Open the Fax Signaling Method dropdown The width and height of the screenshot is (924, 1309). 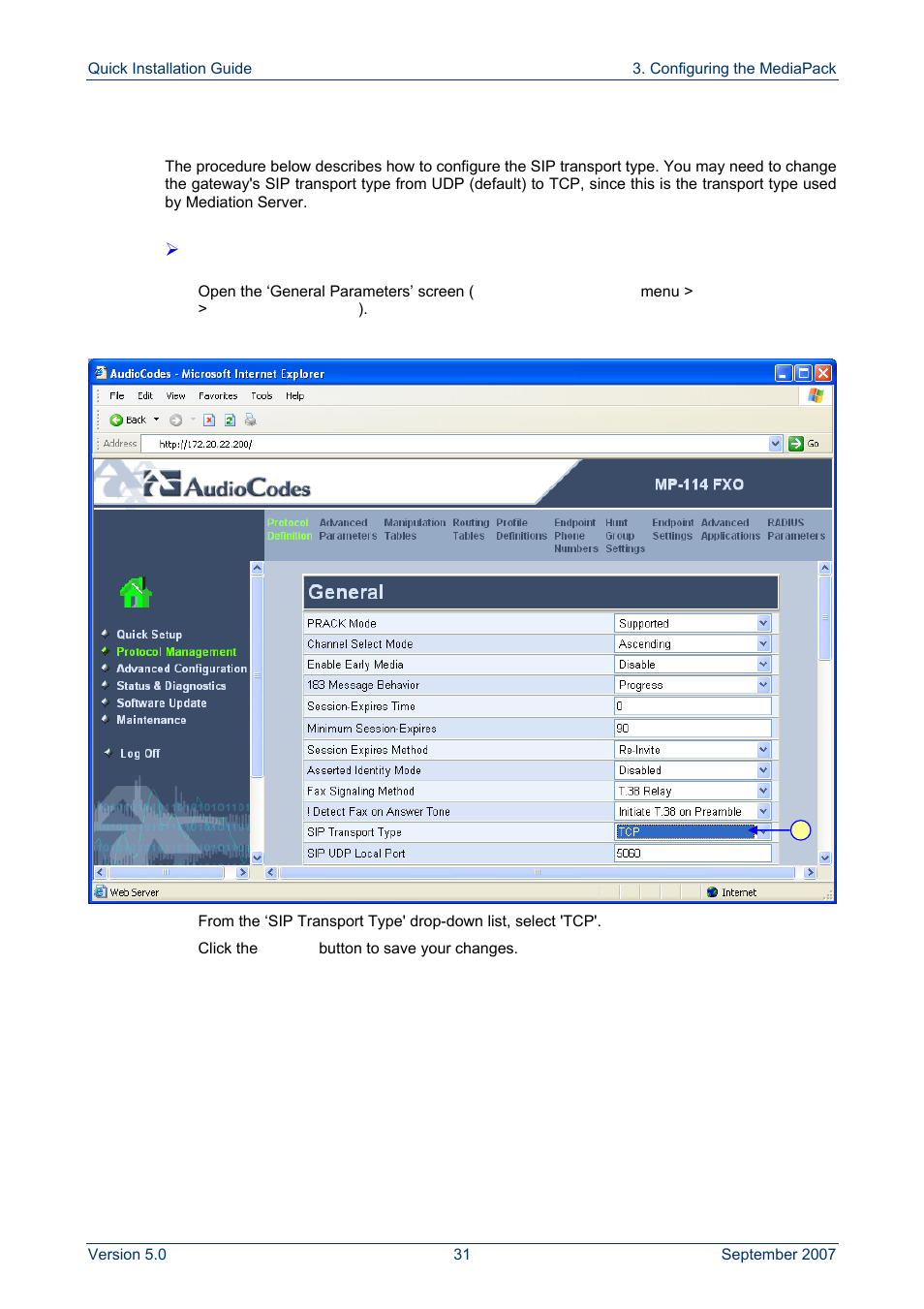click(x=763, y=791)
